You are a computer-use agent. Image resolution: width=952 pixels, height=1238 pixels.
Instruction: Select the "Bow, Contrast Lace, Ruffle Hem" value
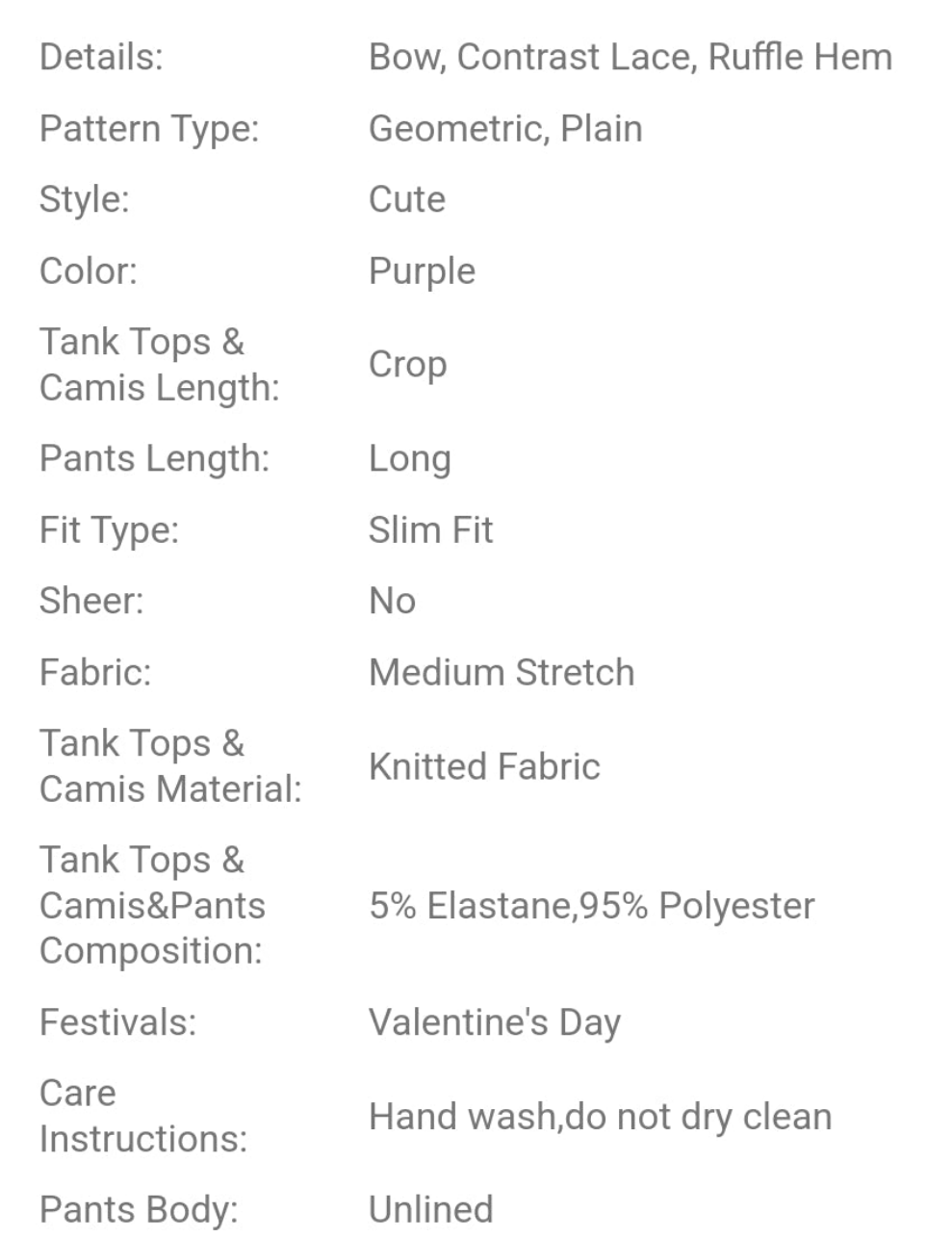tap(630, 57)
